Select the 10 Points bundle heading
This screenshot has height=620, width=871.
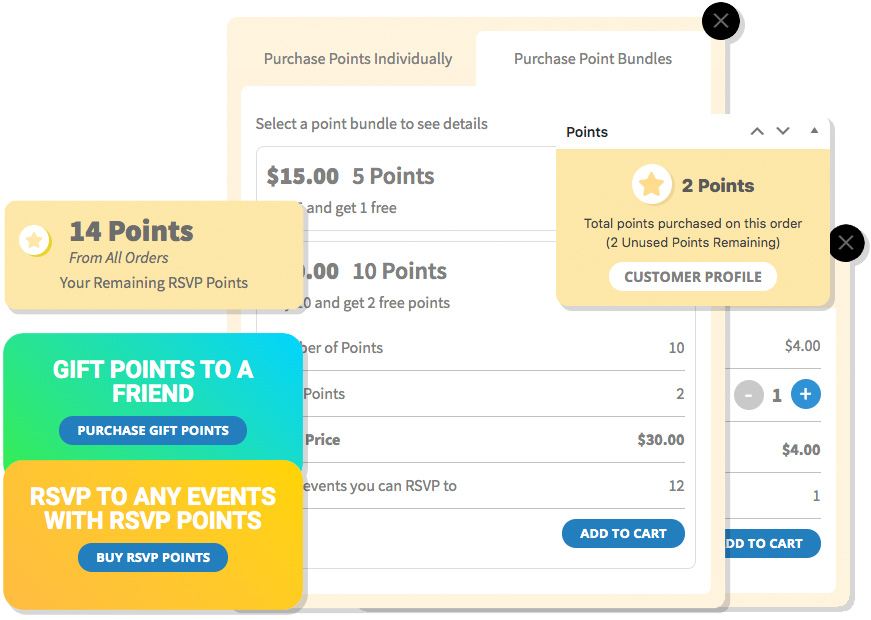tap(400, 271)
